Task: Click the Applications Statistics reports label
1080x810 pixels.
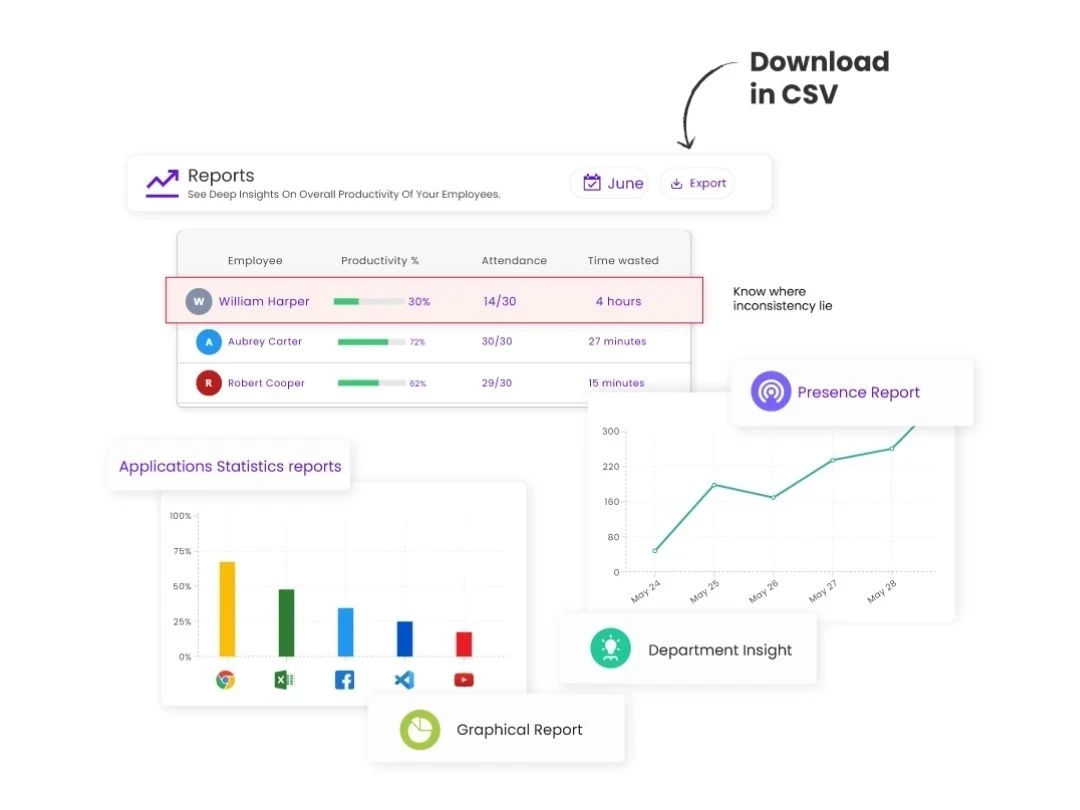Action: pyautogui.click(x=228, y=465)
